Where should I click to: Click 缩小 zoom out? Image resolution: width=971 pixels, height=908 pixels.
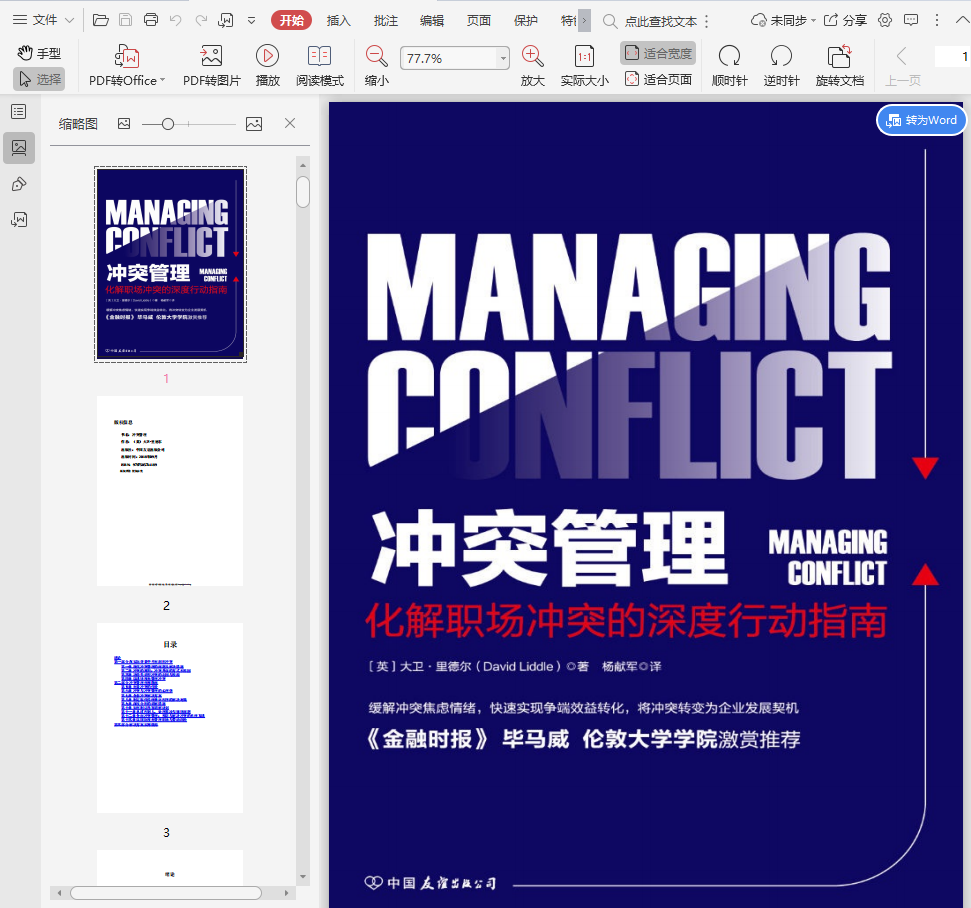point(377,66)
